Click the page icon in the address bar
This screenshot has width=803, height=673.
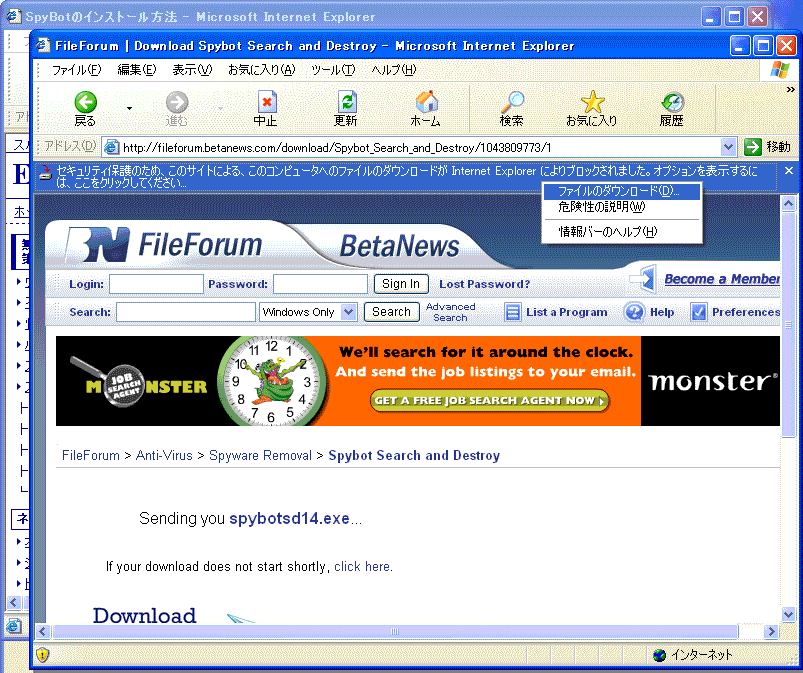(x=111, y=148)
